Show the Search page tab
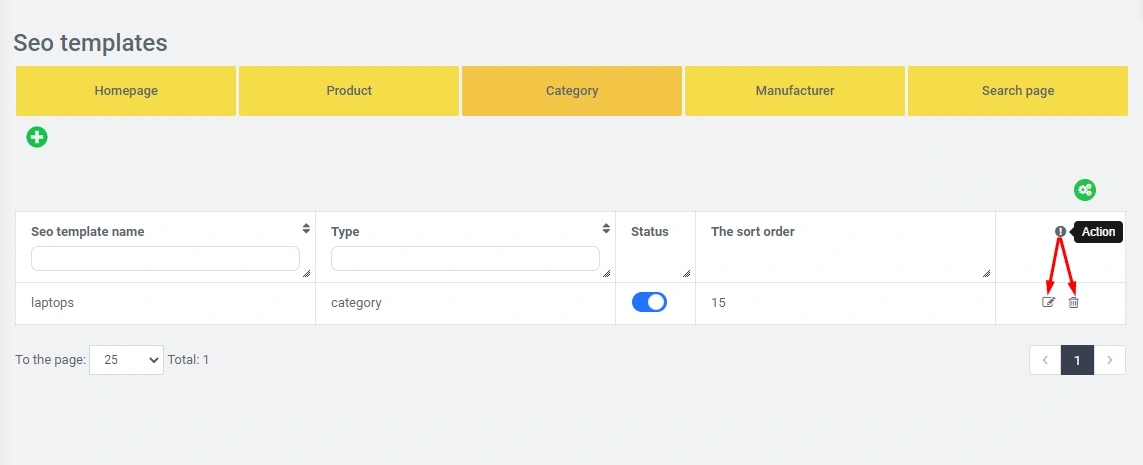Viewport: 1143px width, 465px height. pos(1018,91)
